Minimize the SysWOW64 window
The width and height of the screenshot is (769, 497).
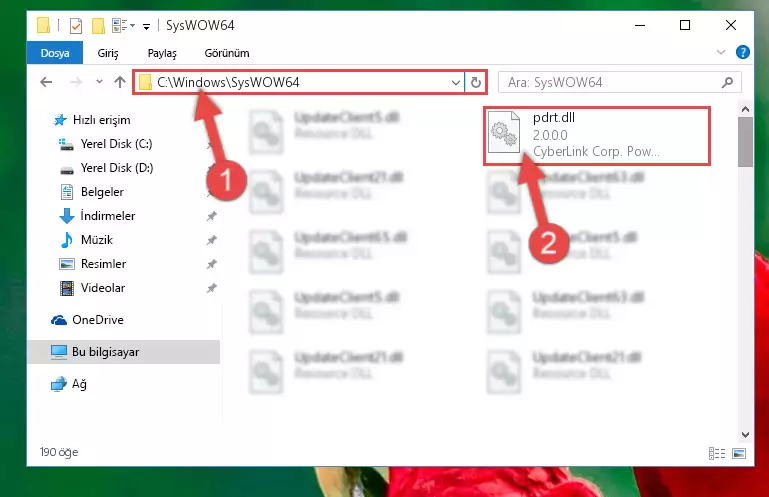(640, 25)
